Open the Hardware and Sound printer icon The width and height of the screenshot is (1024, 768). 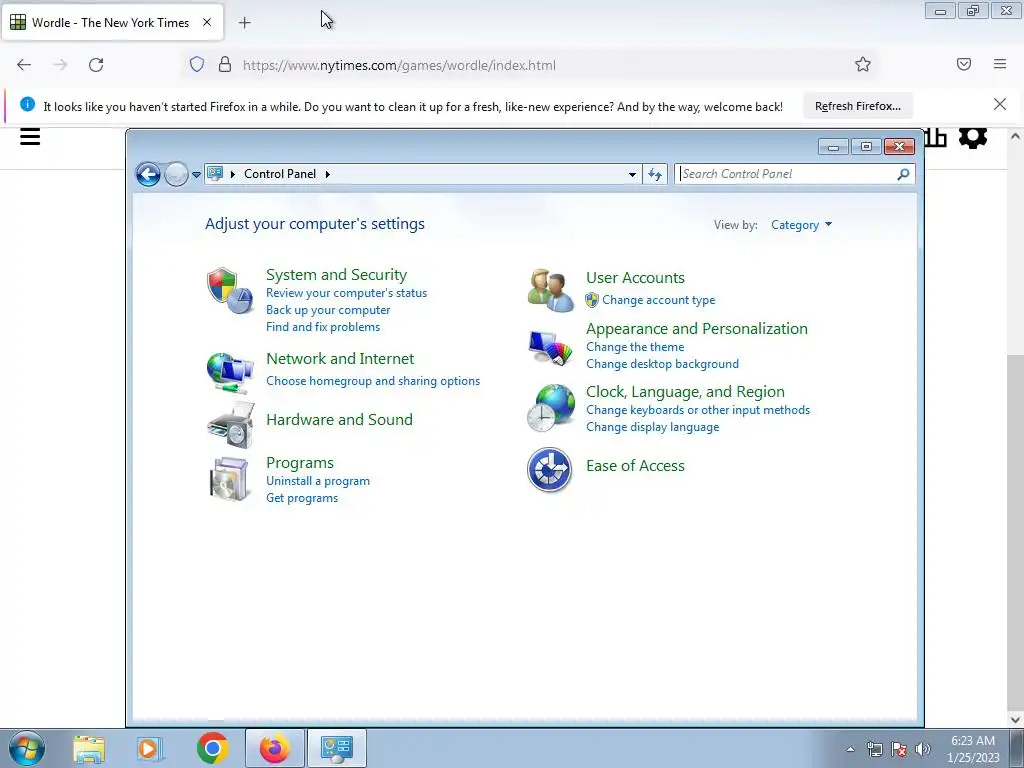pos(230,425)
